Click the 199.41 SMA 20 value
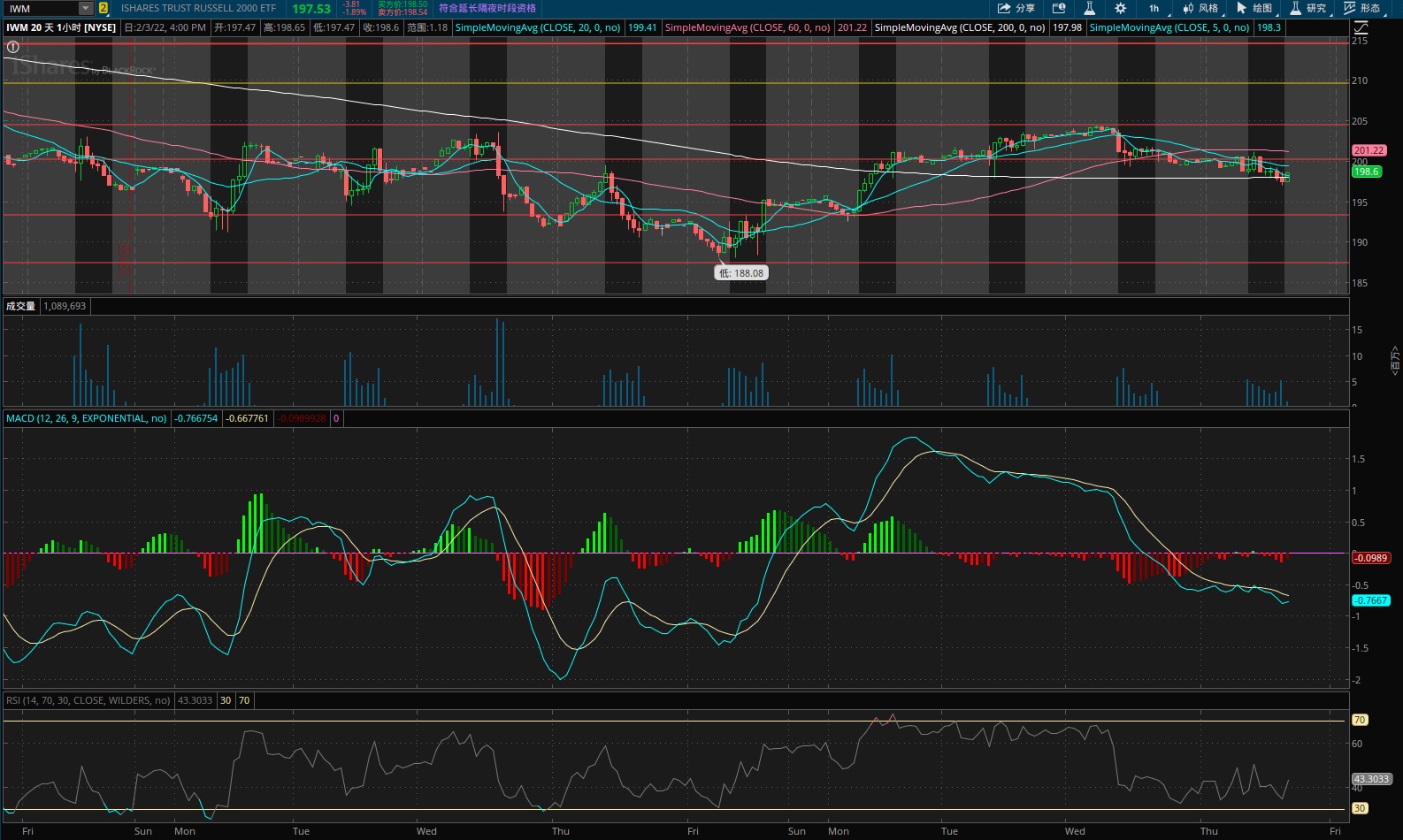 coord(642,27)
